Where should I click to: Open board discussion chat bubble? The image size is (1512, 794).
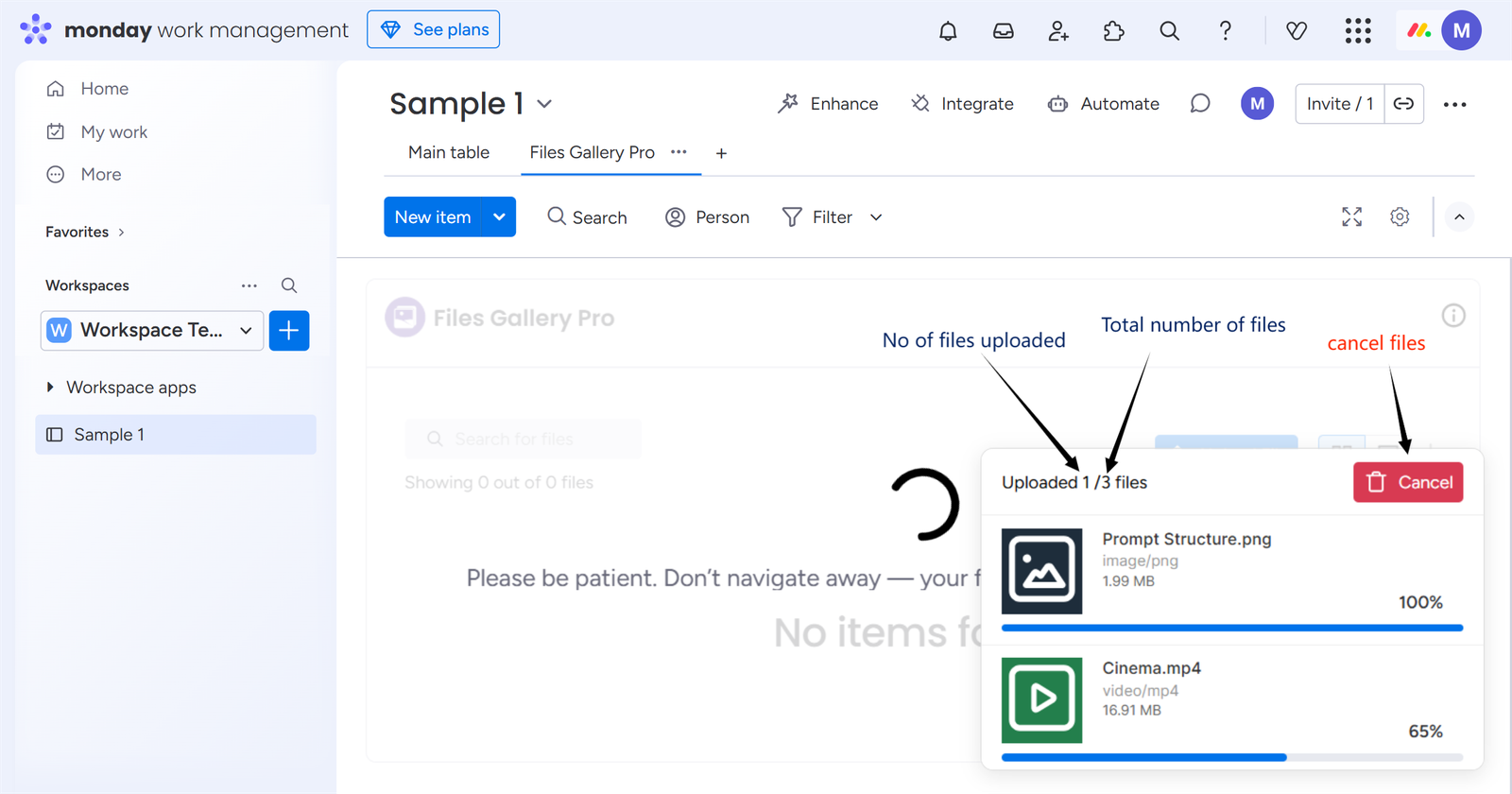point(1200,104)
